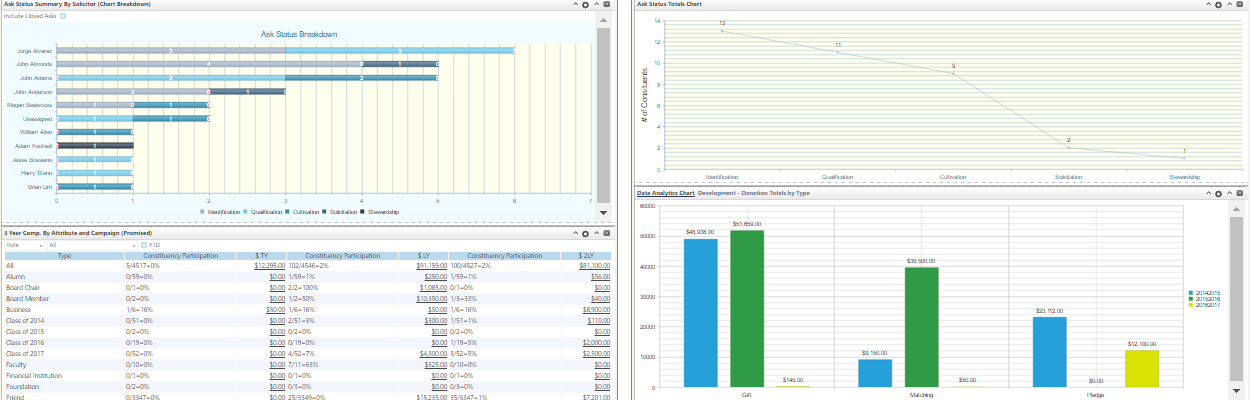
Task: Toggle Identification series in Ask Status legend
Action: (222, 212)
